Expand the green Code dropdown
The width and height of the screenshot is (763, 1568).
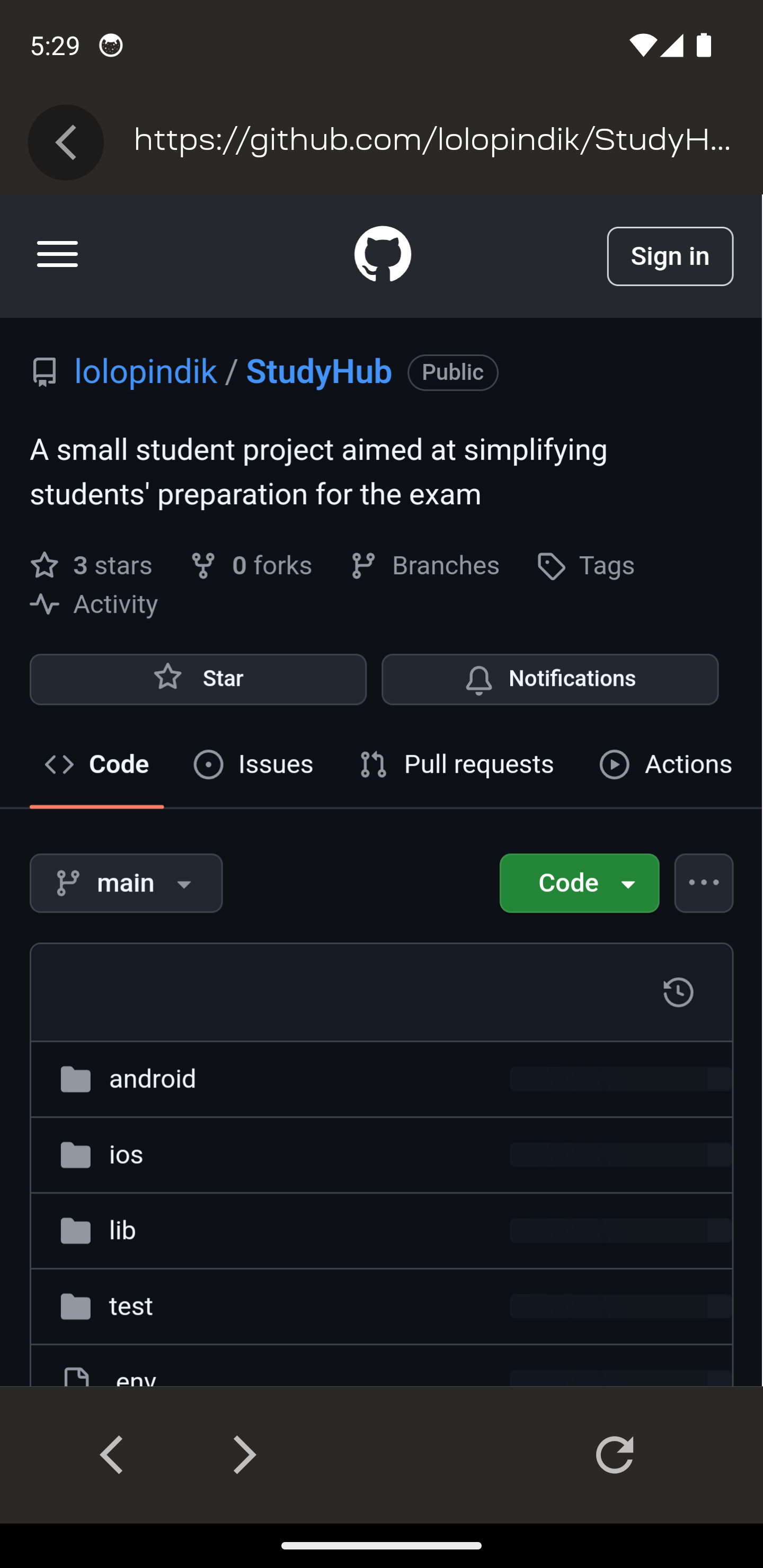pyautogui.click(x=579, y=883)
